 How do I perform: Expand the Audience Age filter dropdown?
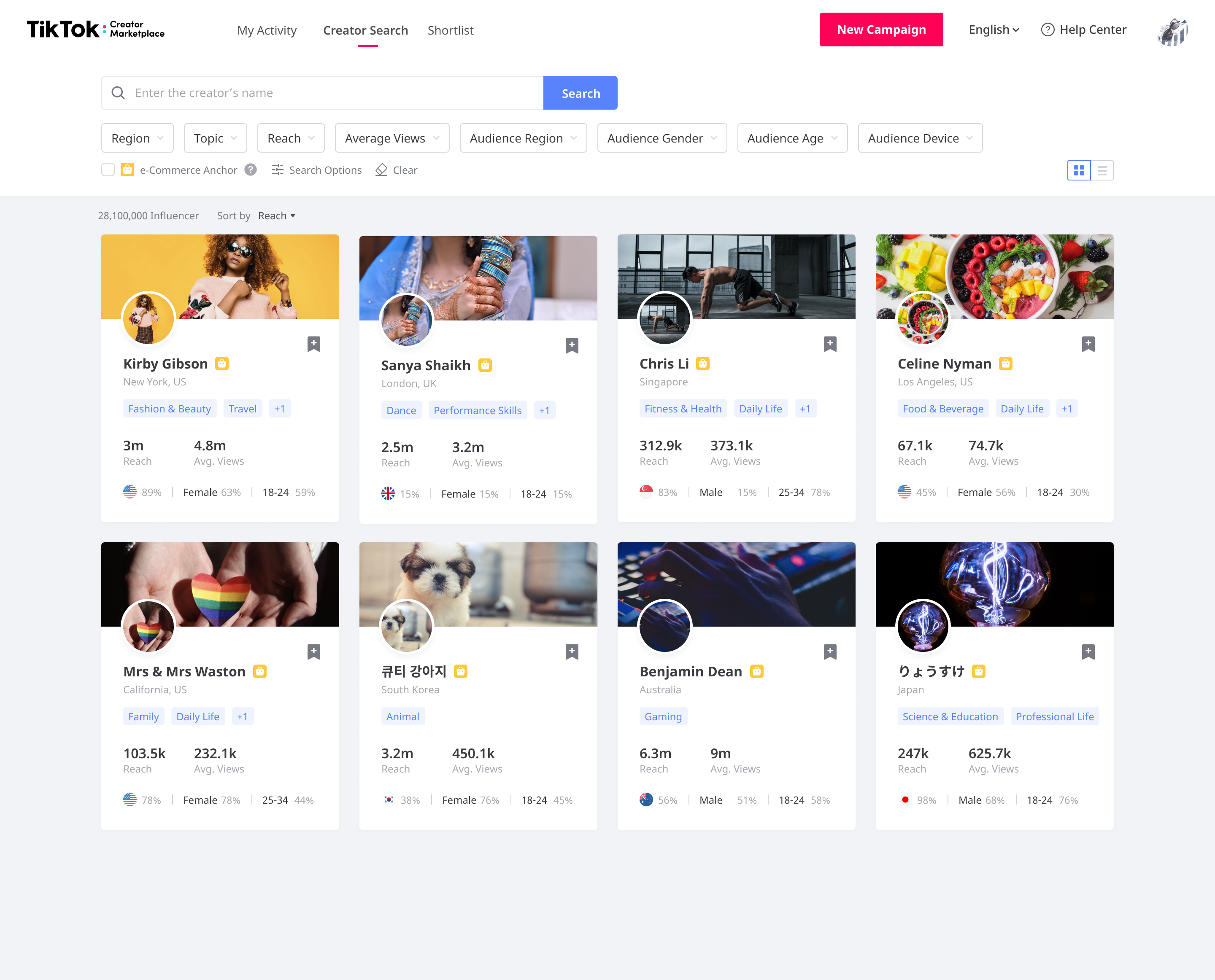(x=793, y=138)
